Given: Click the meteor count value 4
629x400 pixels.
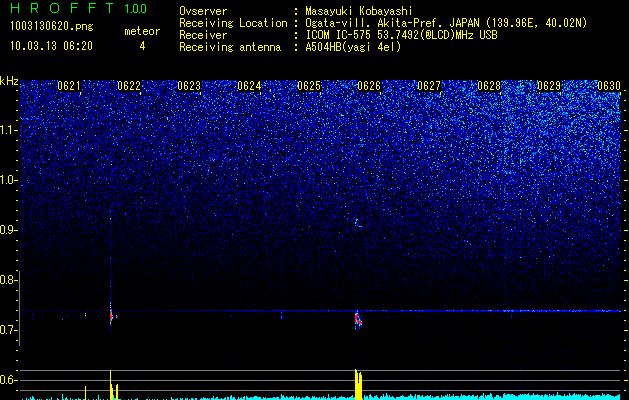Looking at the screenshot, I should [x=142, y=46].
